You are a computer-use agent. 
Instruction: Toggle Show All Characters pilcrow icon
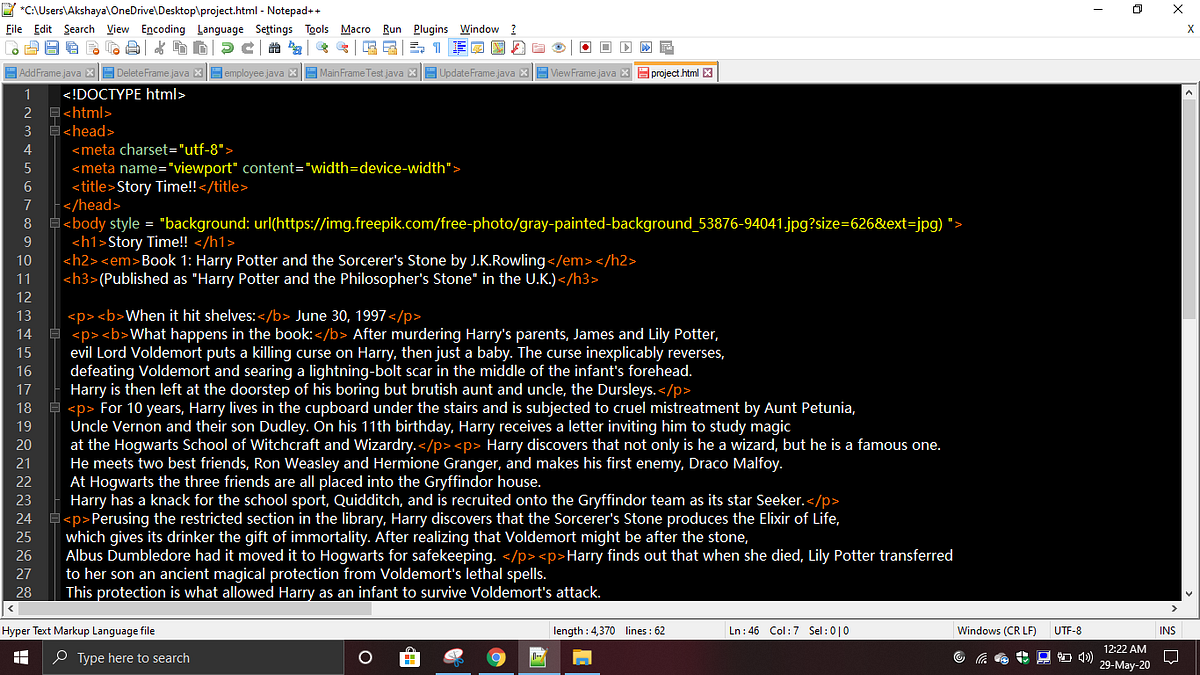coord(437,47)
